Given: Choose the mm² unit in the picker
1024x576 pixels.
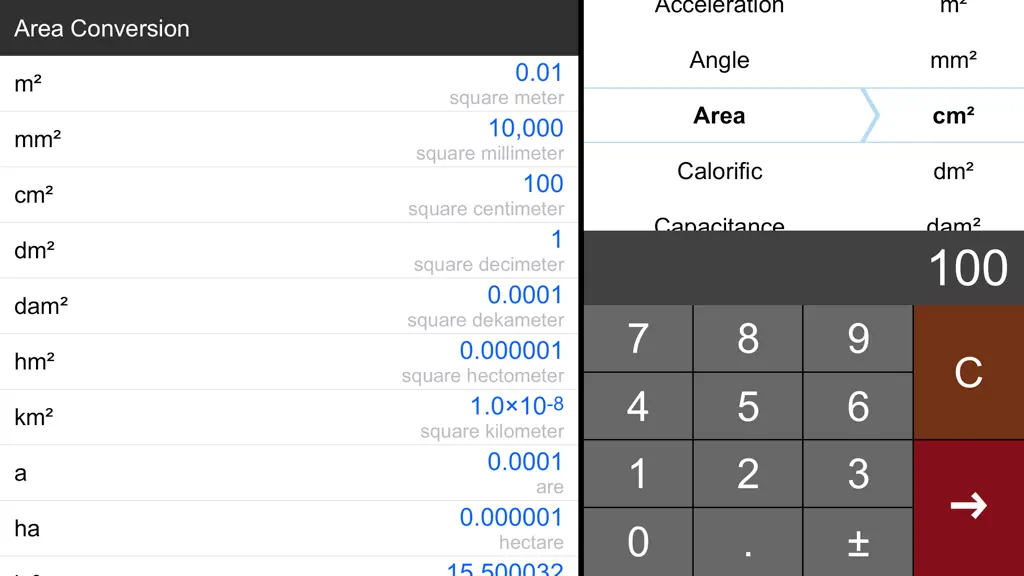Looking at the screenshot, I should tap(953, 60).
